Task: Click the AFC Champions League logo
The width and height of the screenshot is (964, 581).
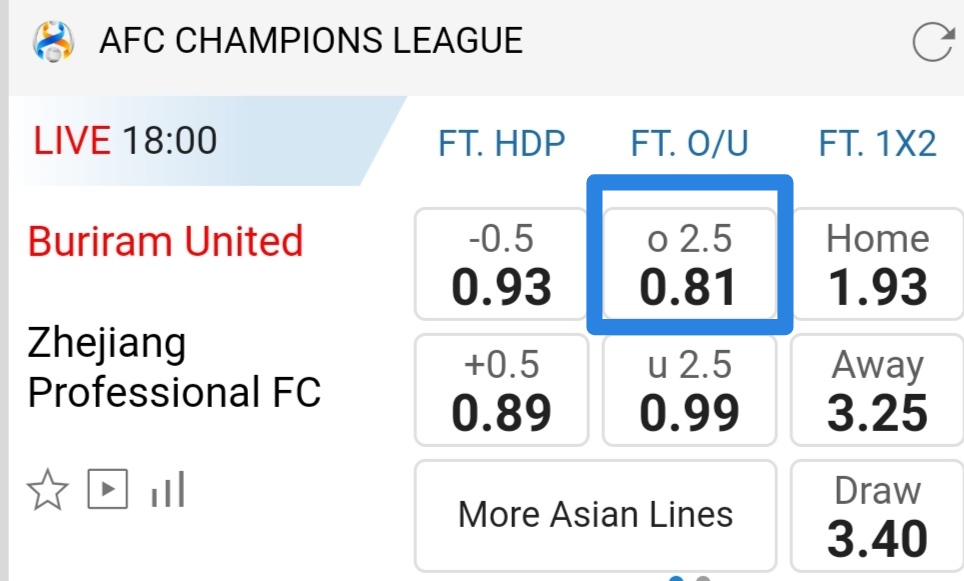Action: click(52, 42)
